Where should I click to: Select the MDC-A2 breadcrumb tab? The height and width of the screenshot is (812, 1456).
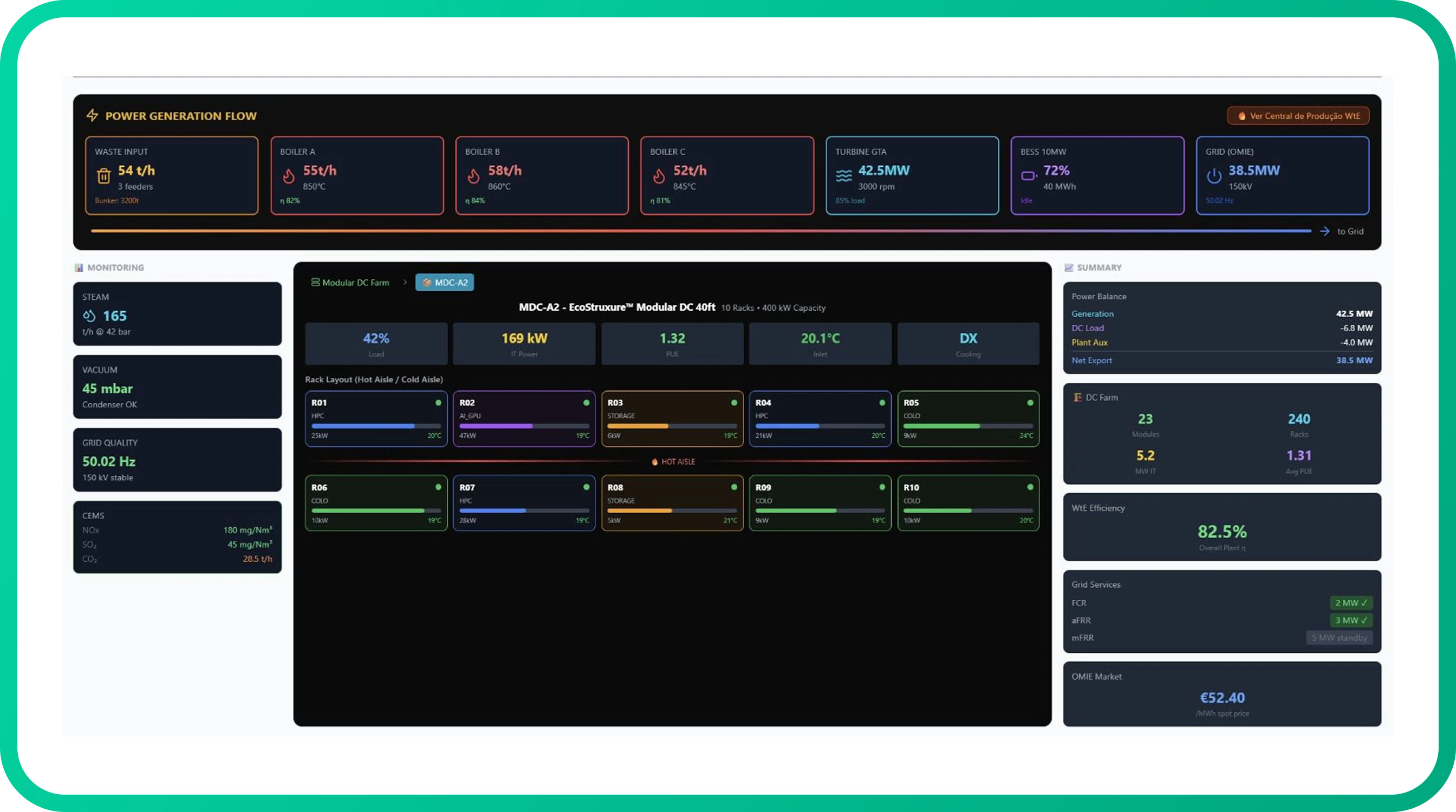(x=444, y=283)
